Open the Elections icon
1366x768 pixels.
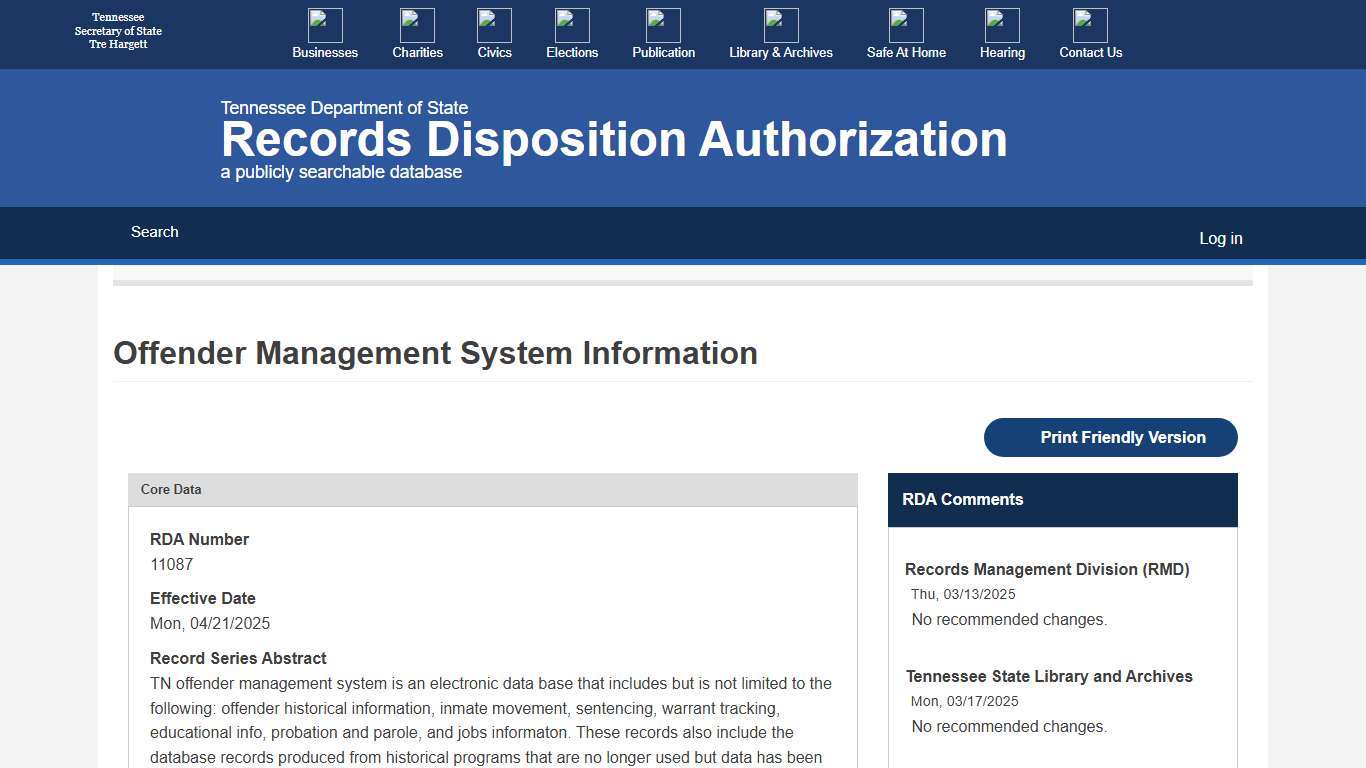[571, 25]
